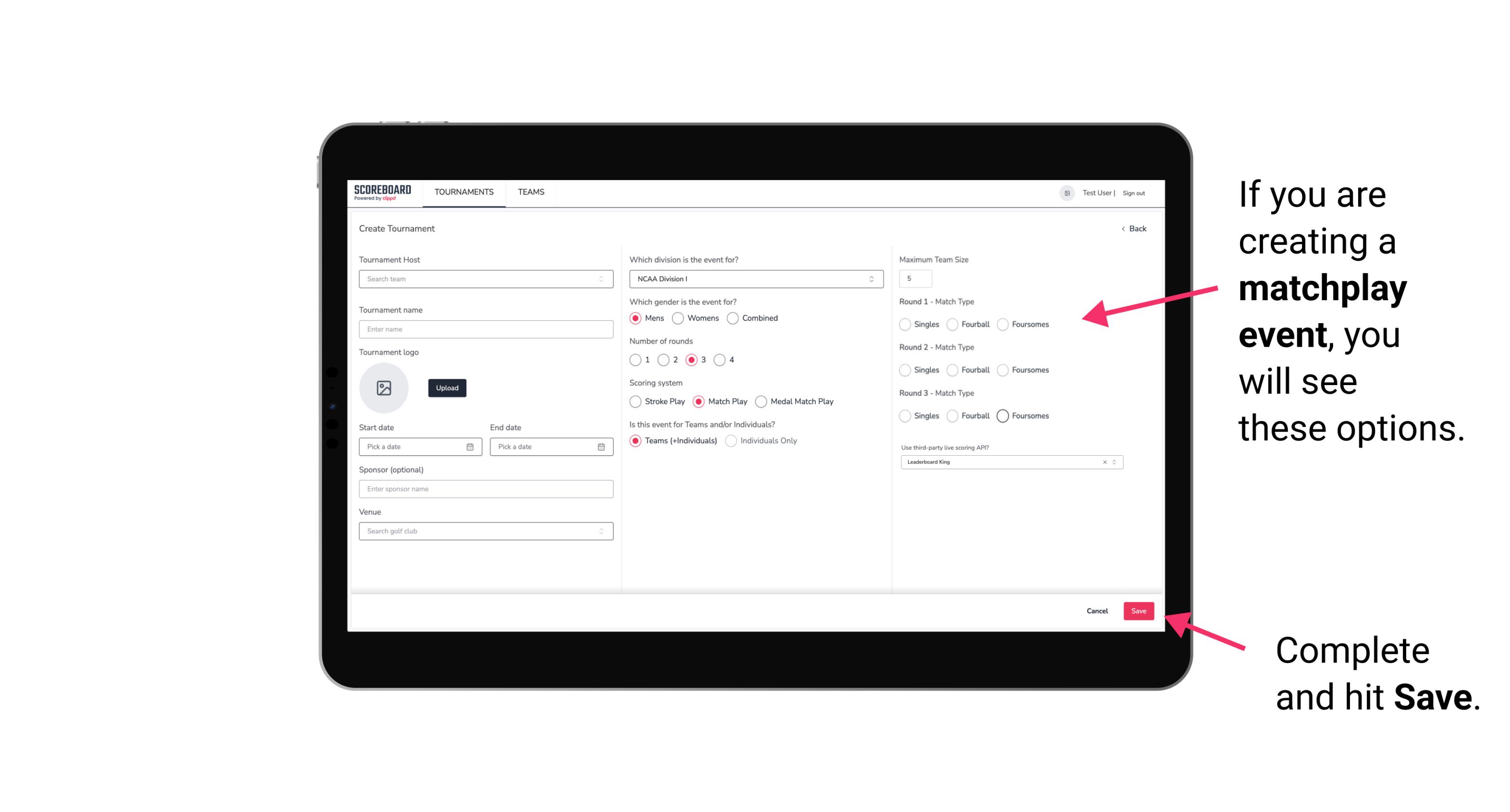Click the venue search icon
This screenshot has width=1510, height=812.
point(601,530)
